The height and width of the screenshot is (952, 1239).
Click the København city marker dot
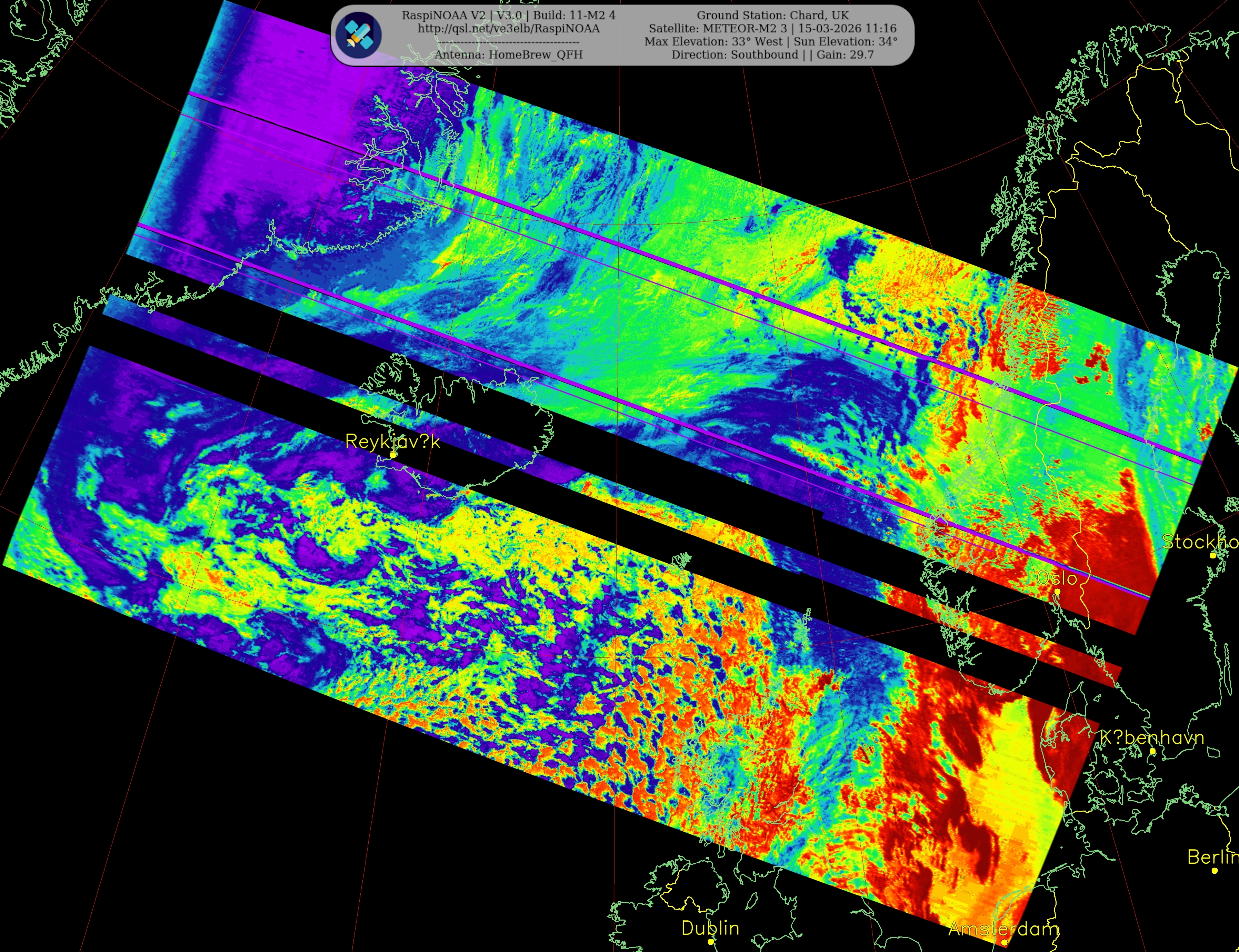(1152, 751)
